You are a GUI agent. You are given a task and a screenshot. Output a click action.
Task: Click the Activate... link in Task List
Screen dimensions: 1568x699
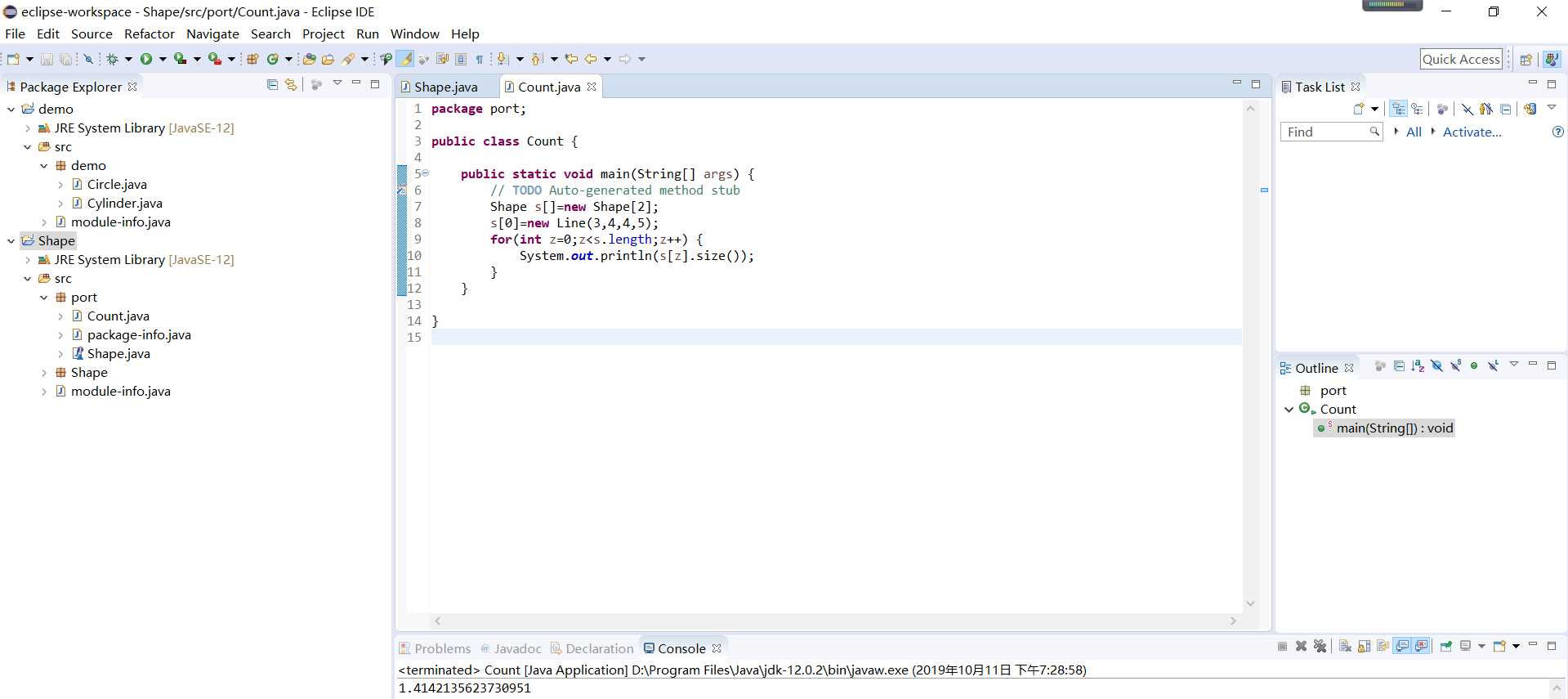click(1472, 132)
